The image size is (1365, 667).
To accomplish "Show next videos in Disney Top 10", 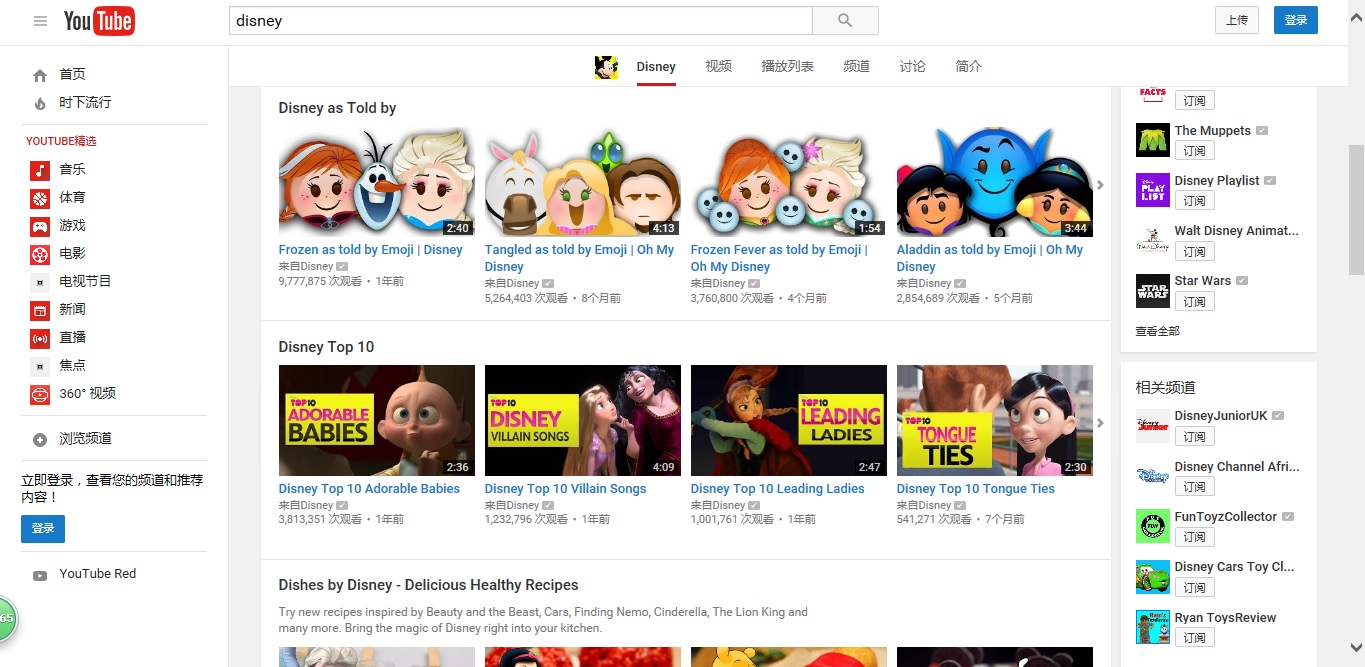I will (x=1100, y=423).
